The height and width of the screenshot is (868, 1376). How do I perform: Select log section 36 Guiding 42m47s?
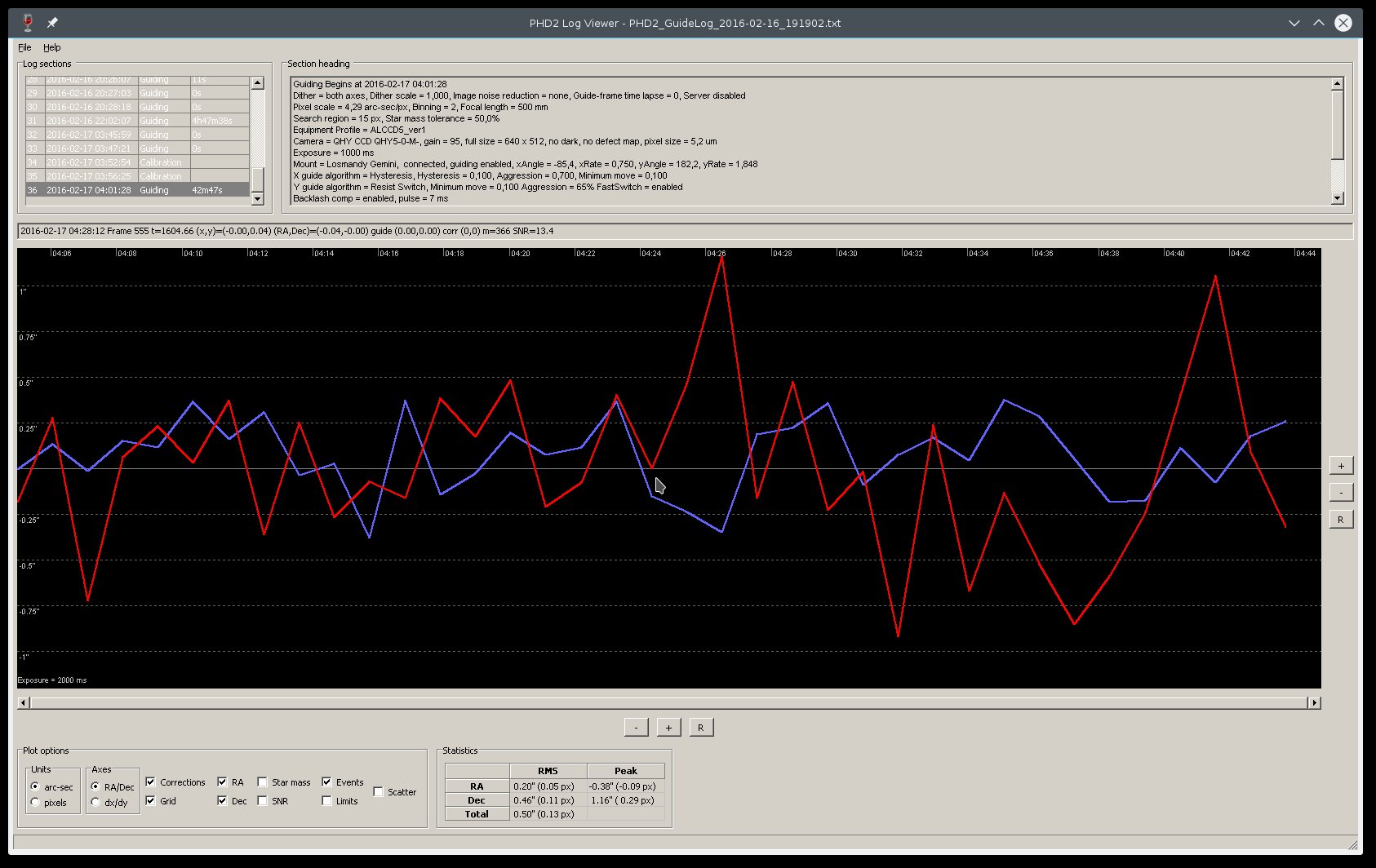[137, 190]
